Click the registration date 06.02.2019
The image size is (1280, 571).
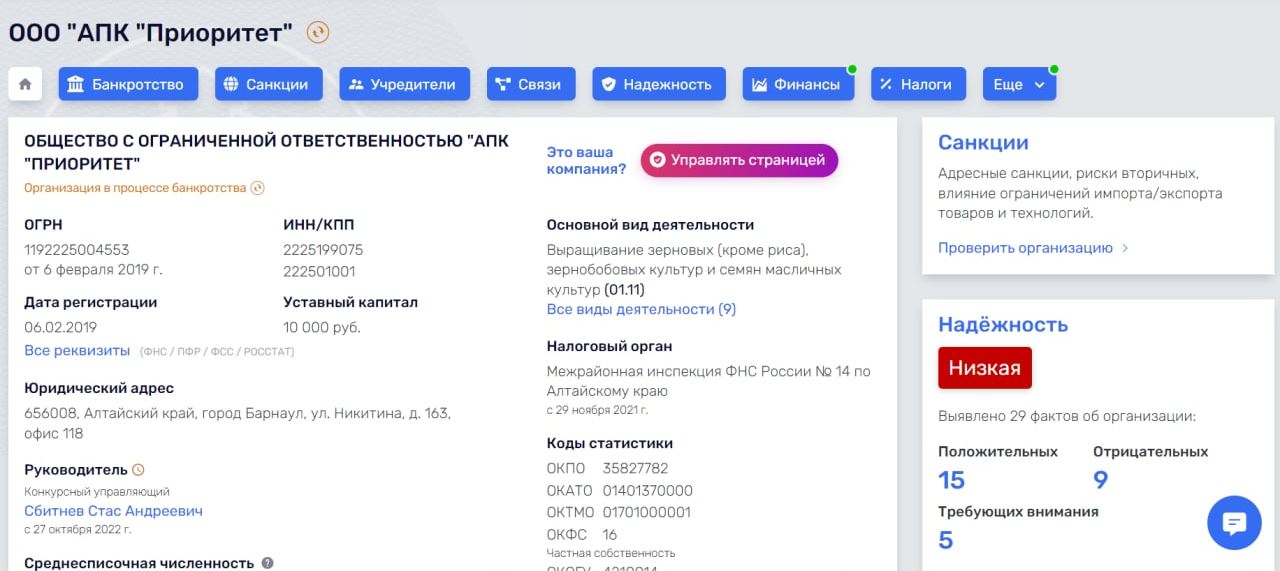point(60,327)
